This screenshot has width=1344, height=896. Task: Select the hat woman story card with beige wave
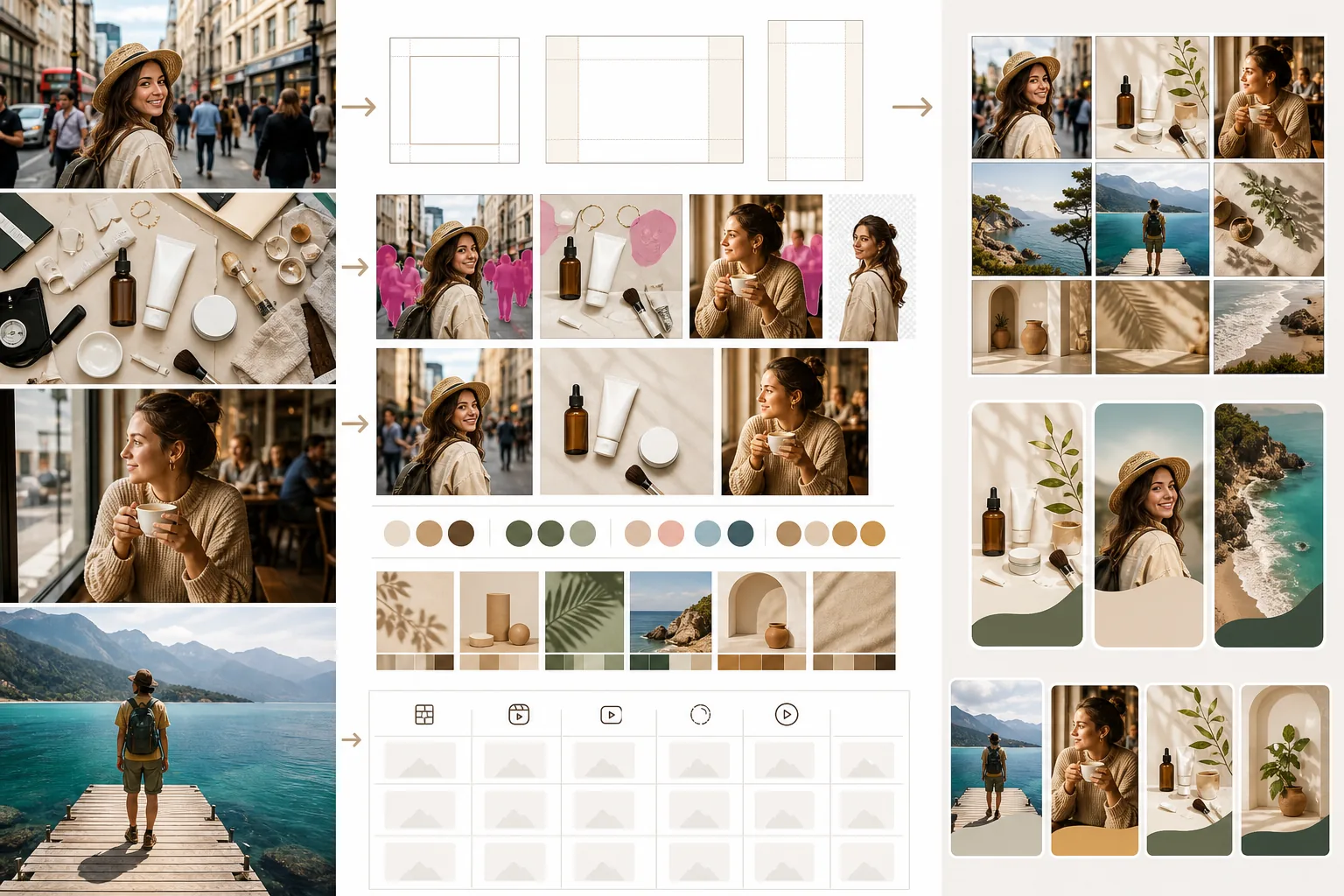[1149, 525]
